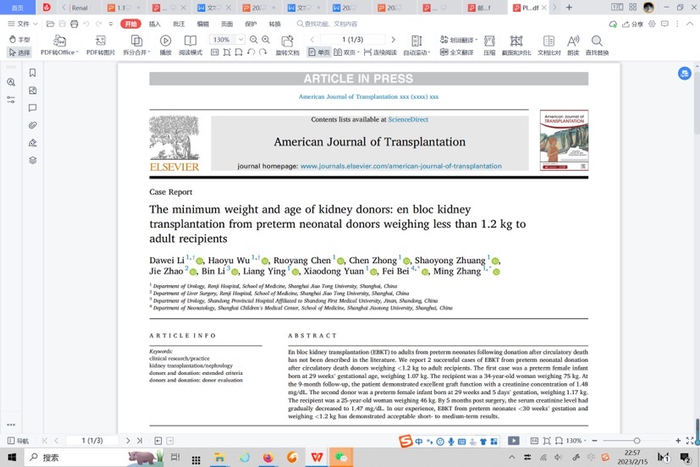Image resolution: width=700 pixels, height=467 pixels.
Task: Select the 开始 ribbon tab
Action: click(x=131, y=24)
